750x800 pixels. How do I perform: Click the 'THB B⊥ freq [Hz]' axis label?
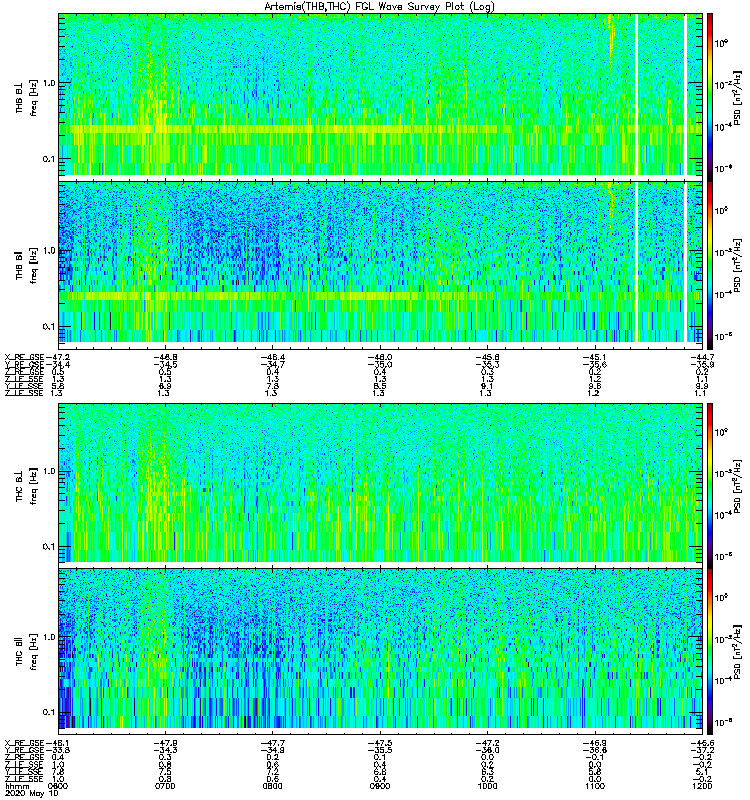pyautogui.click(x=27, y=97)
